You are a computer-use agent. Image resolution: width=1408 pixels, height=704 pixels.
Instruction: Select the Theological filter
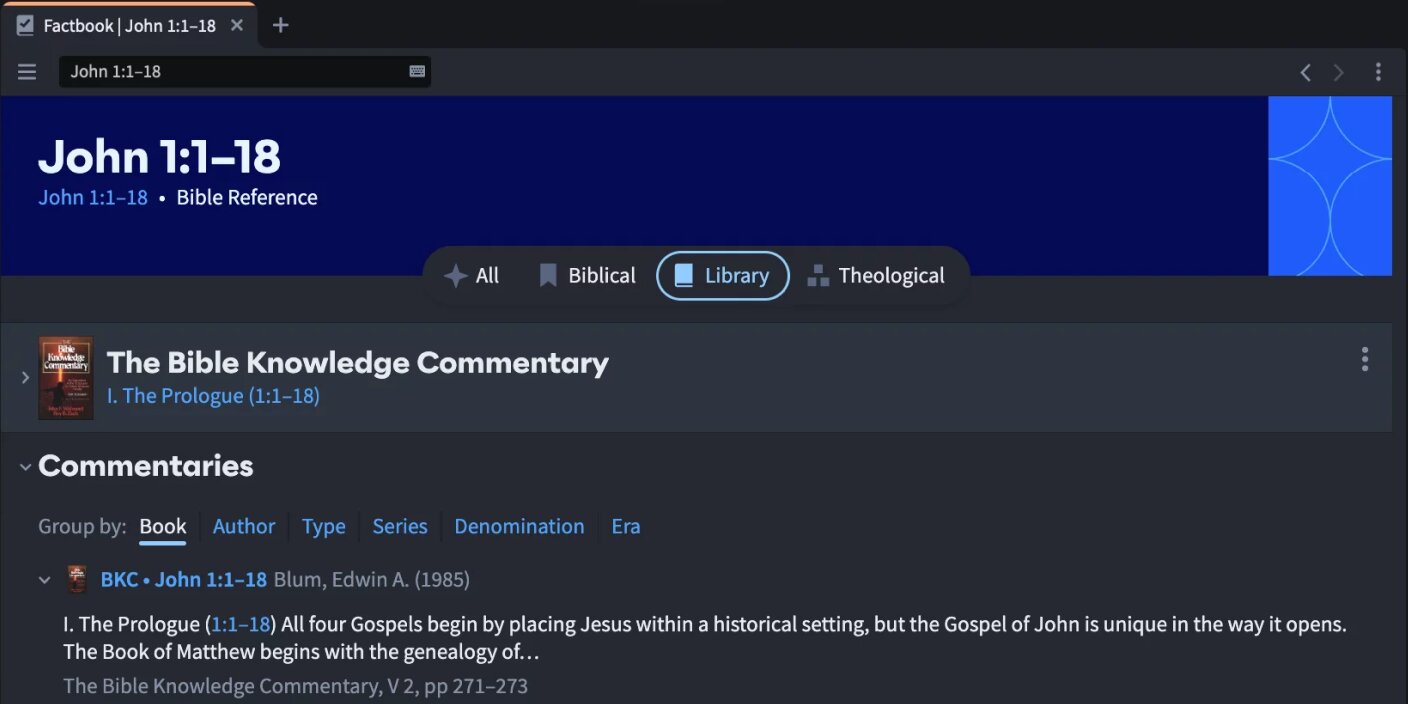coord(876,276)
